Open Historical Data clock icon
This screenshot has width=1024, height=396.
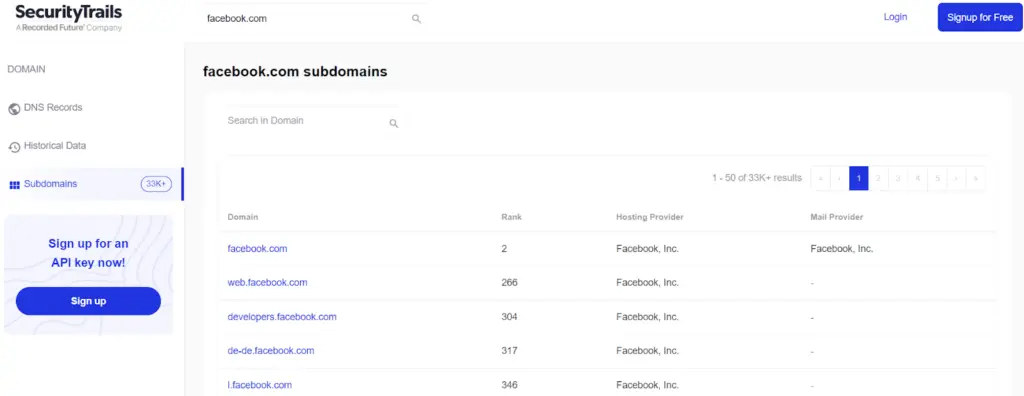(x=14, y=147)
